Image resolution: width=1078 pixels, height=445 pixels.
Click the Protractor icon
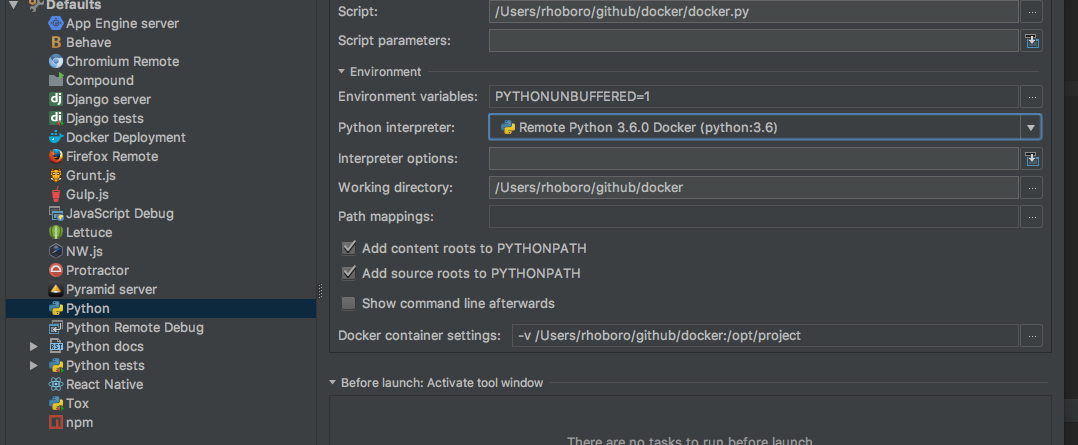[56, 270]
